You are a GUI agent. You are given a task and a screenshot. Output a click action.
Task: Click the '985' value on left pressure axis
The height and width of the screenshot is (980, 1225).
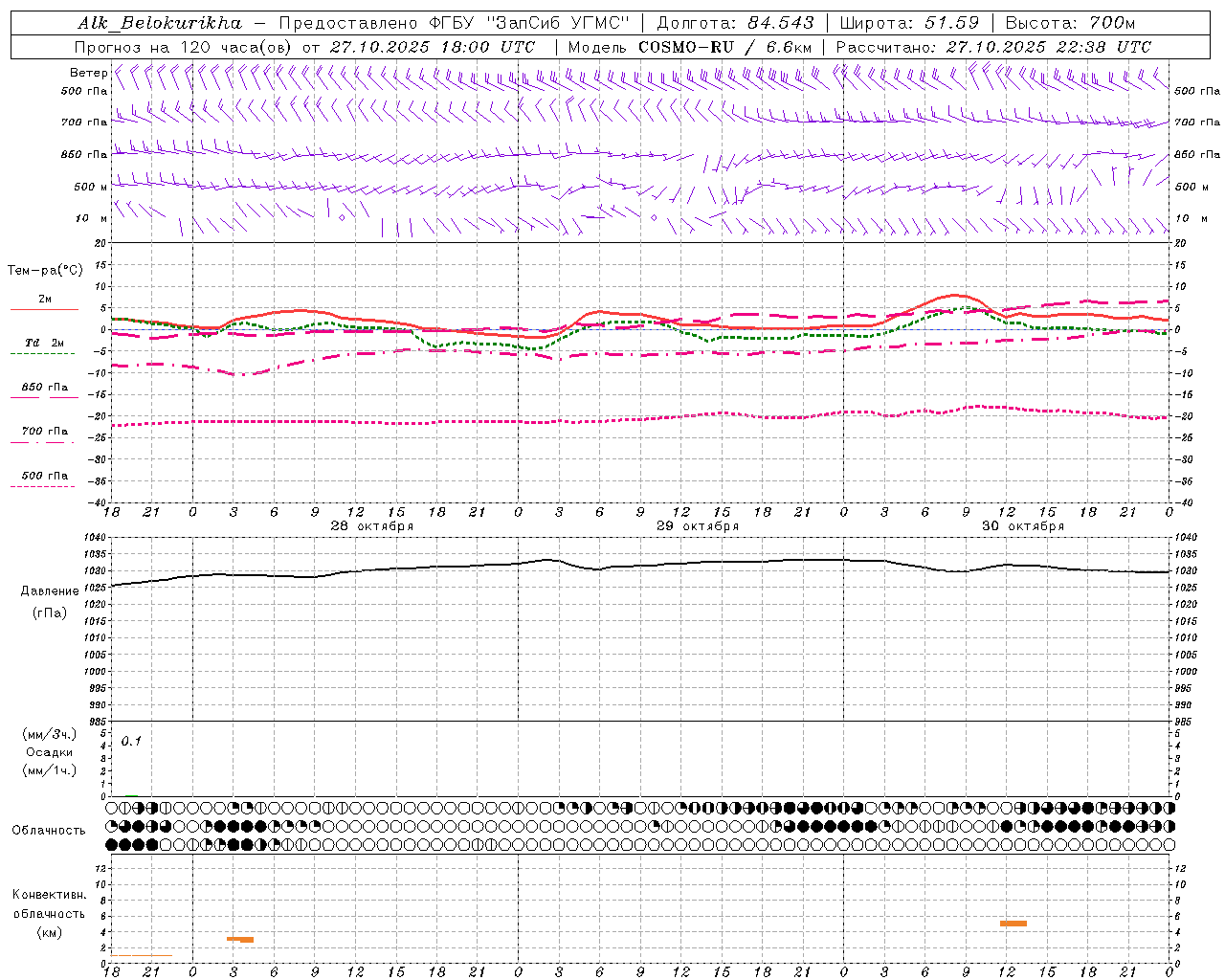click(99, 722)
